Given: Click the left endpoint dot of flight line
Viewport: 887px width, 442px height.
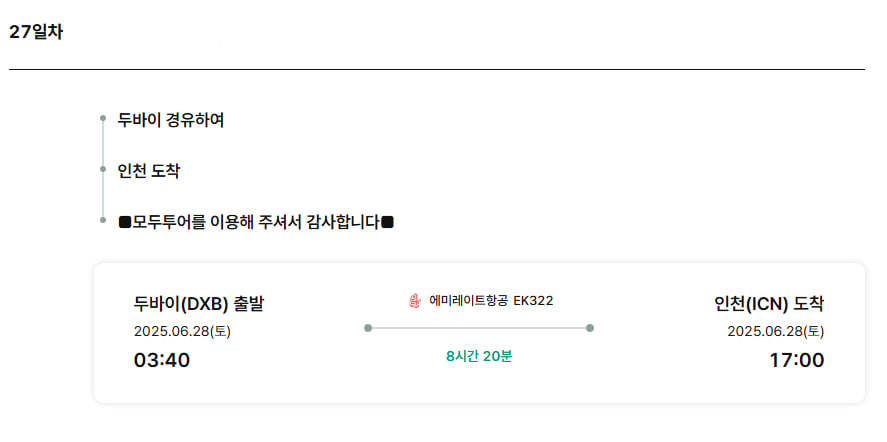Looking at the screenshot, I should (x=368, y=328).
